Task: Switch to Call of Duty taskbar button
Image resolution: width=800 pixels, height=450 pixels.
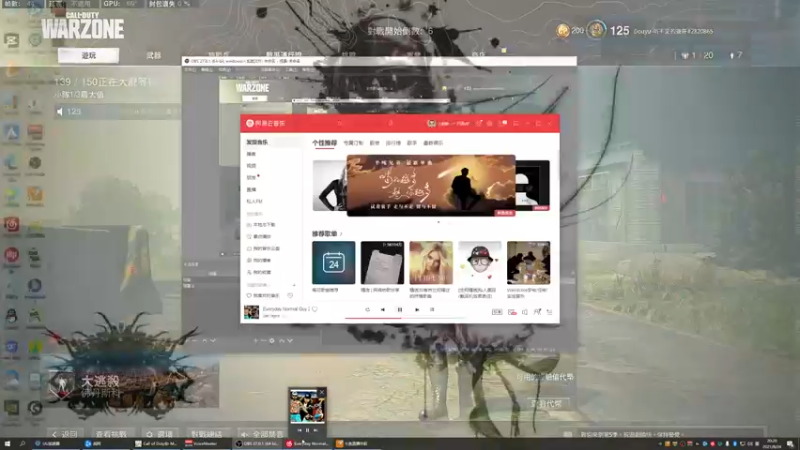Action: pyautogui.click(x=156, y=444)
